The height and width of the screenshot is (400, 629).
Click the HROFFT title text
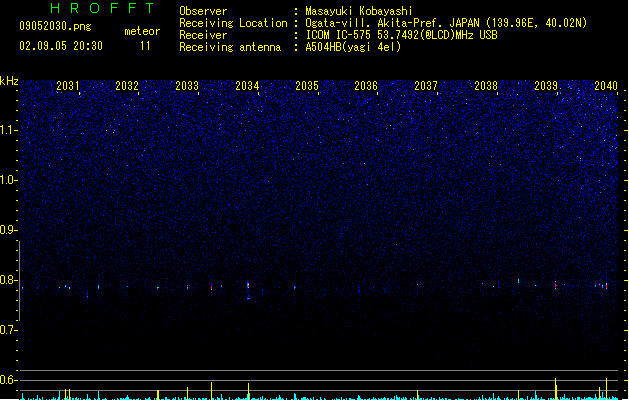point(102,8)
